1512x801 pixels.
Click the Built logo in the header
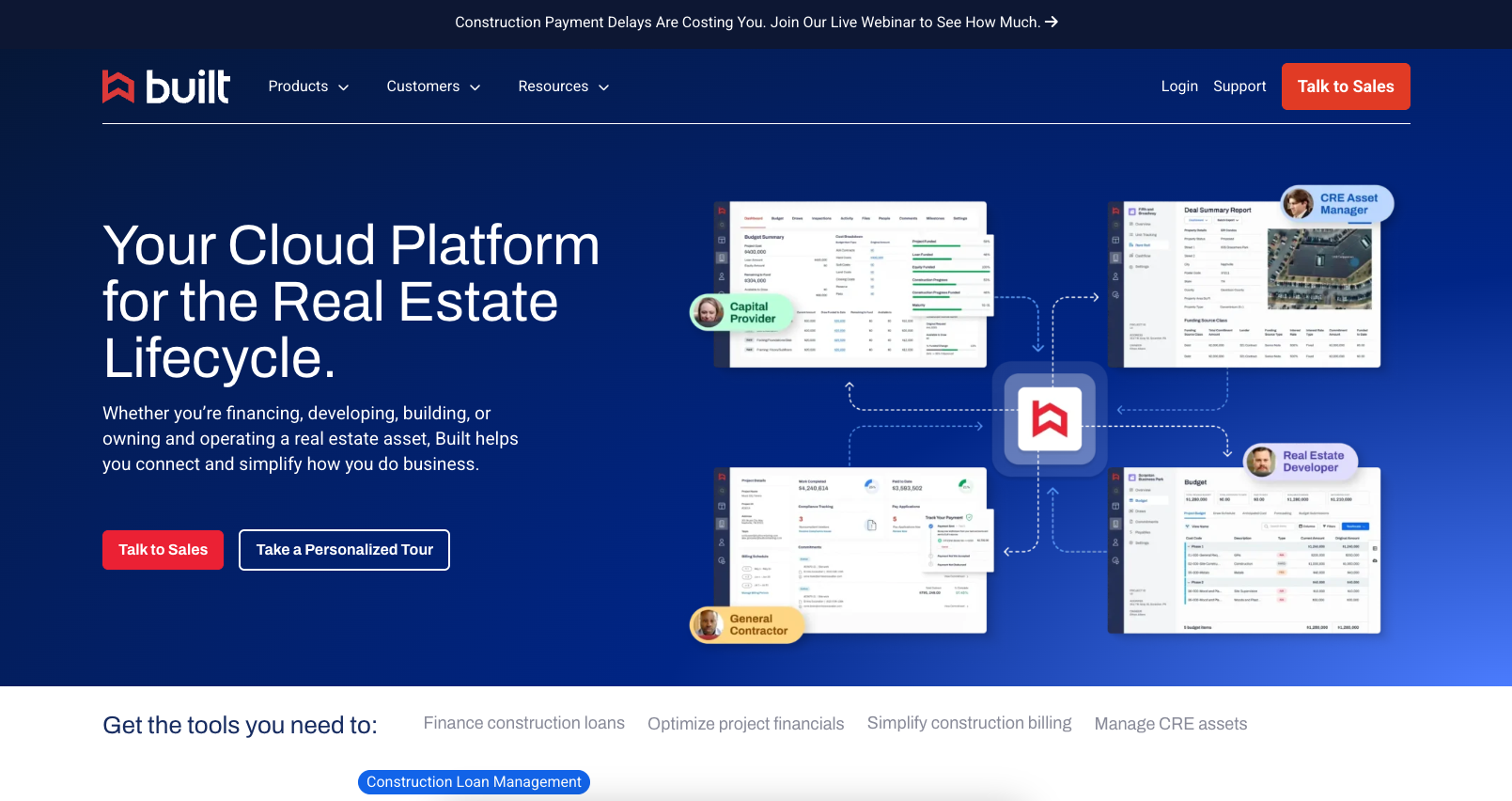click(166, 86)
